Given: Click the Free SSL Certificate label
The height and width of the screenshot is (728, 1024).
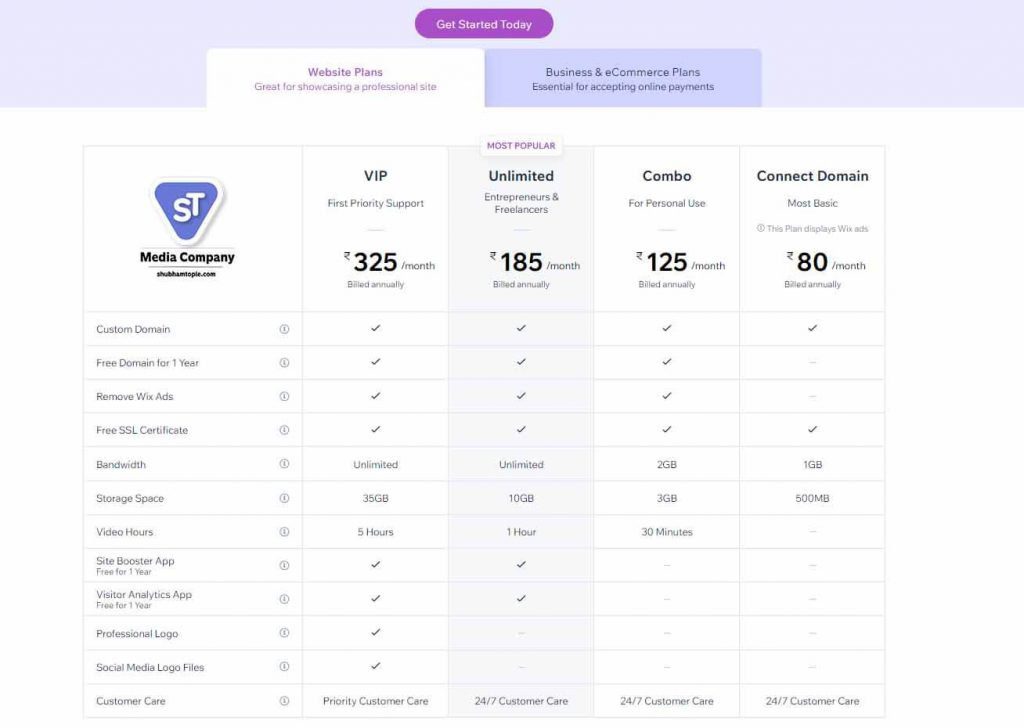Looking at the screenshot, I should click(x=142, y=430).
